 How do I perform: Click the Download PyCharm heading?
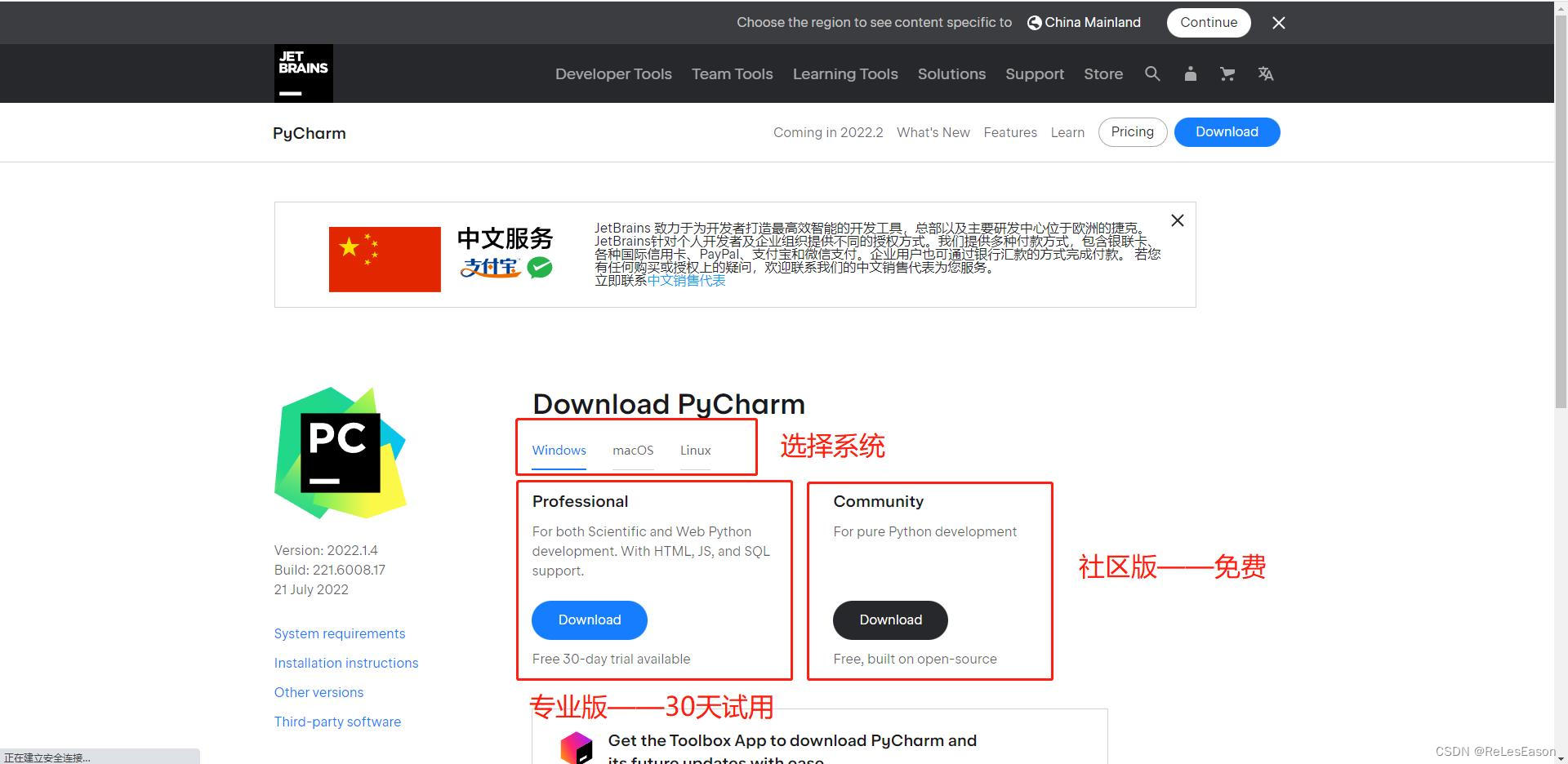(x=669, y=404)
